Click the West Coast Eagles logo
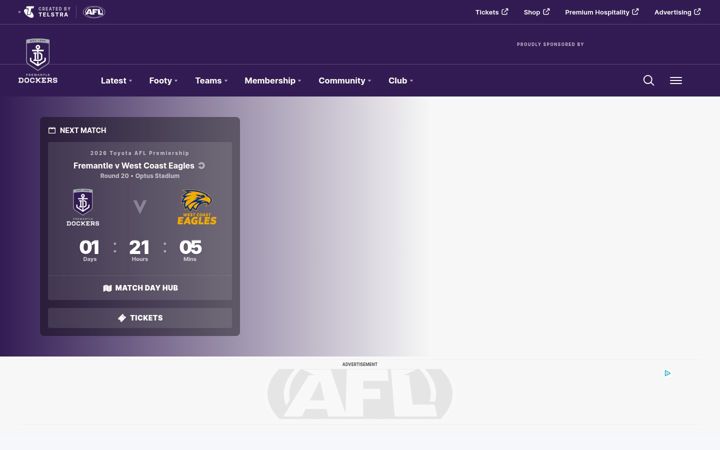 (197, 207)
